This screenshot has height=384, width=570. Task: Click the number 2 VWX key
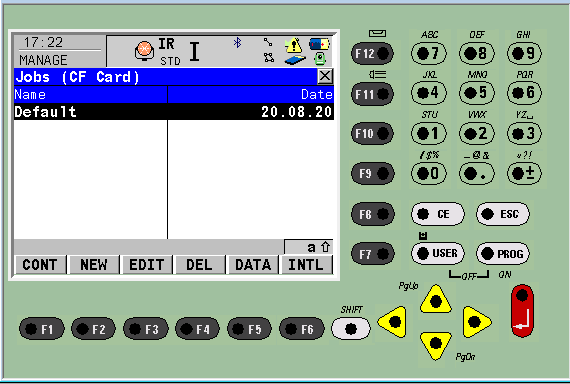[477, 133]
